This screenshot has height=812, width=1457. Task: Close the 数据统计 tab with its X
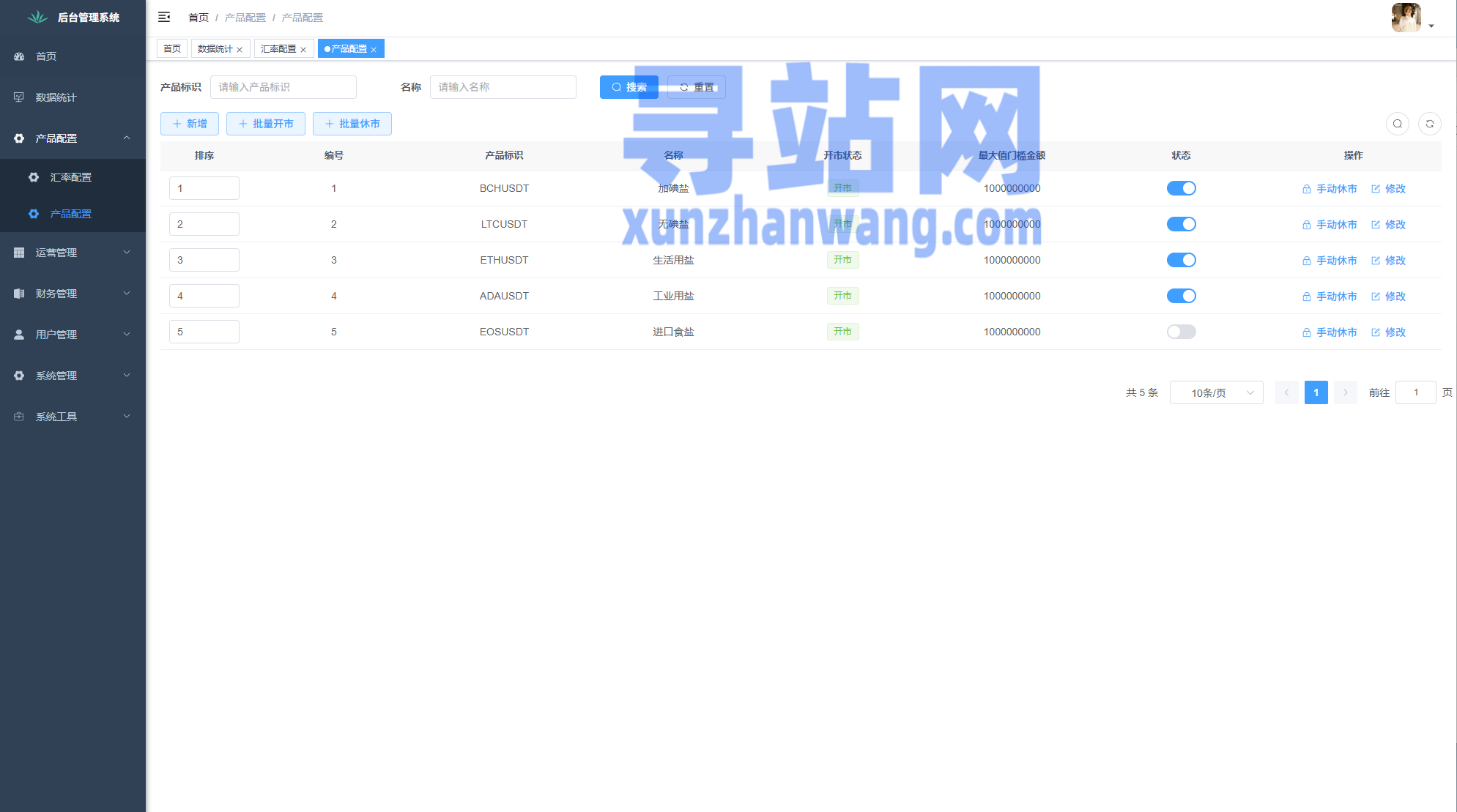pos(240,50)
